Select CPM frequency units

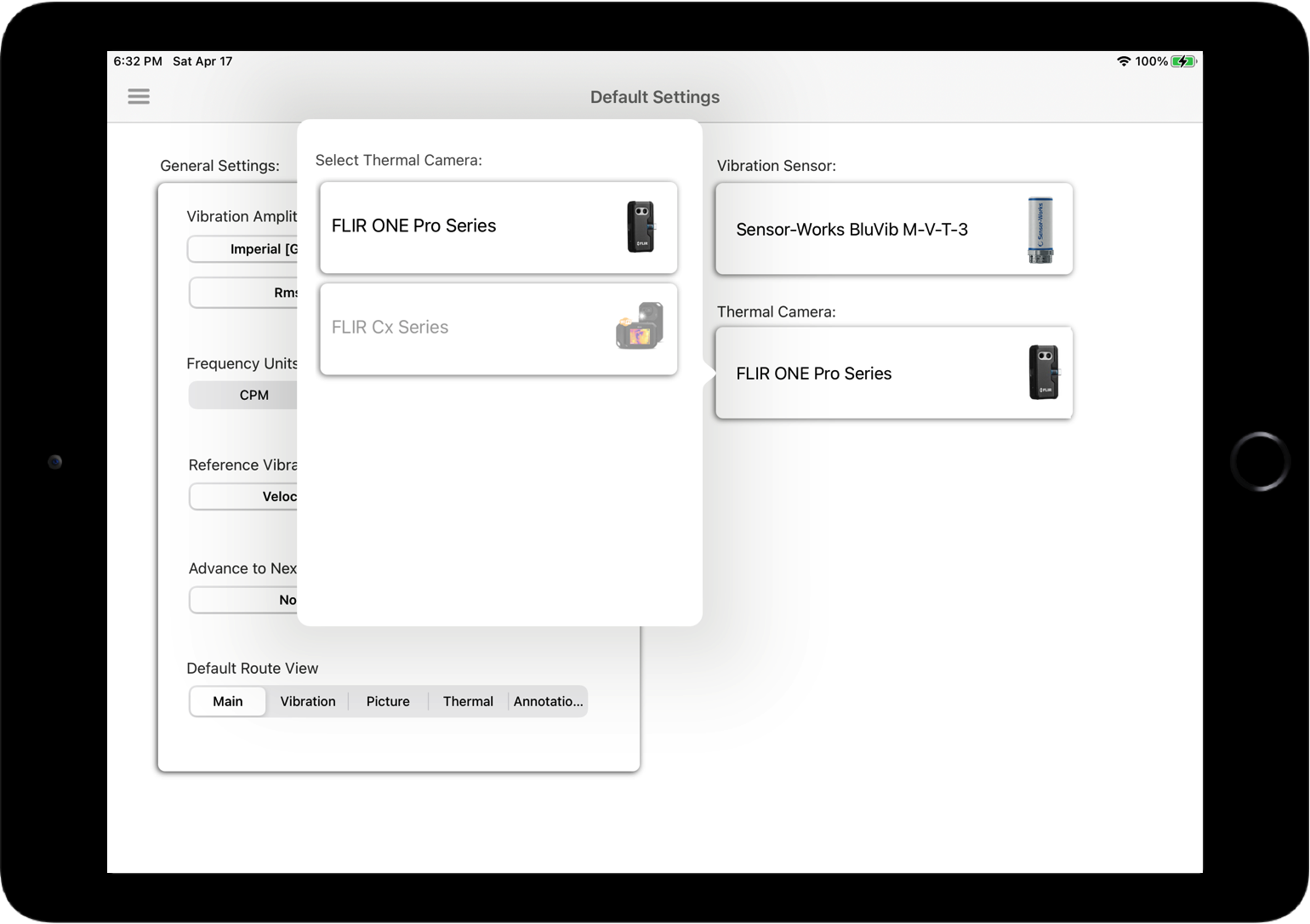coord(243,395)
